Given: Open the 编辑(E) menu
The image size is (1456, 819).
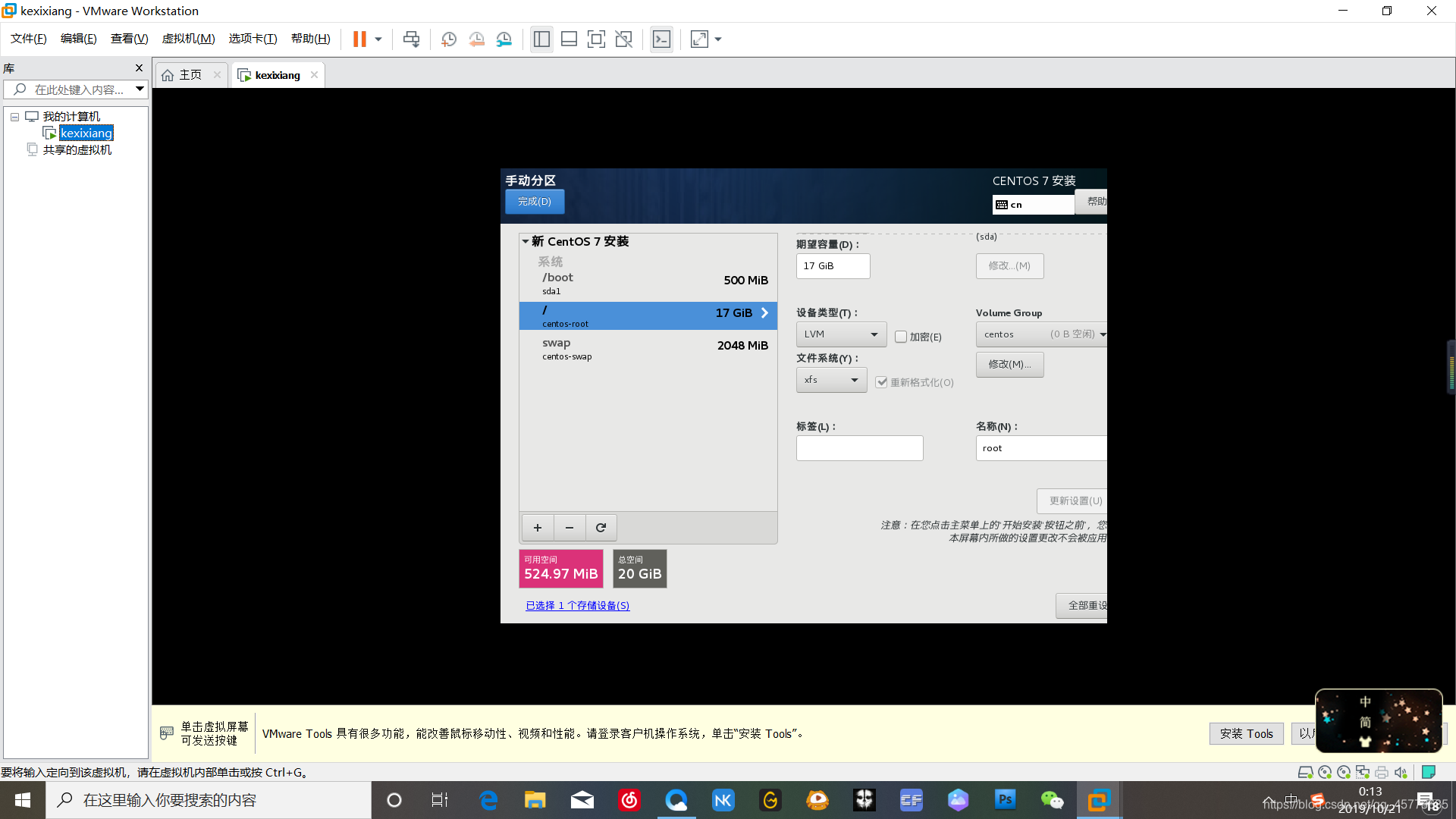Looking at the screenshot, I should pos(79,39).
